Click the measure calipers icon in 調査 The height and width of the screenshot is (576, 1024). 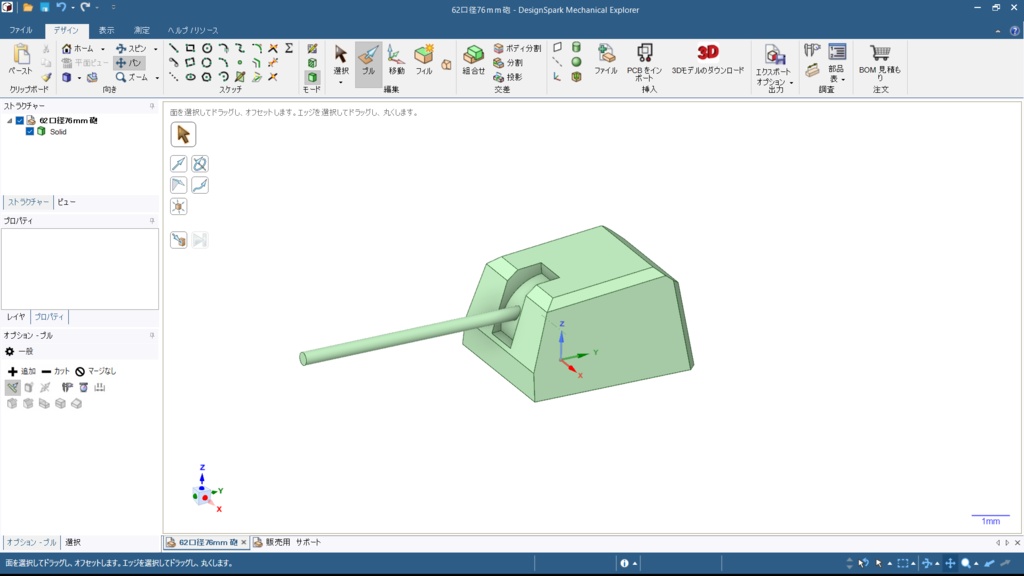click(812, 50)
